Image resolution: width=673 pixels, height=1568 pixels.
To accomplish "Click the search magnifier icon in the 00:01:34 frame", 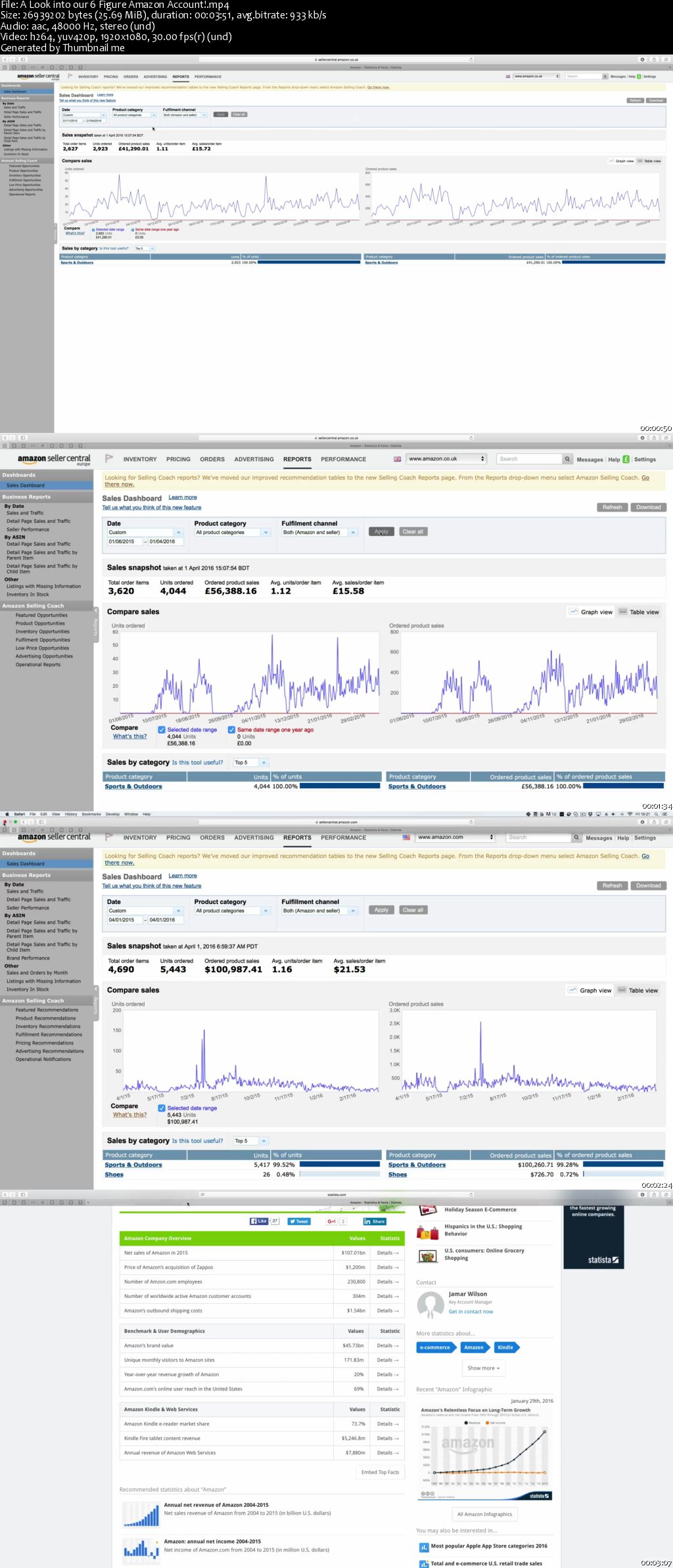I will pos(567,459).
